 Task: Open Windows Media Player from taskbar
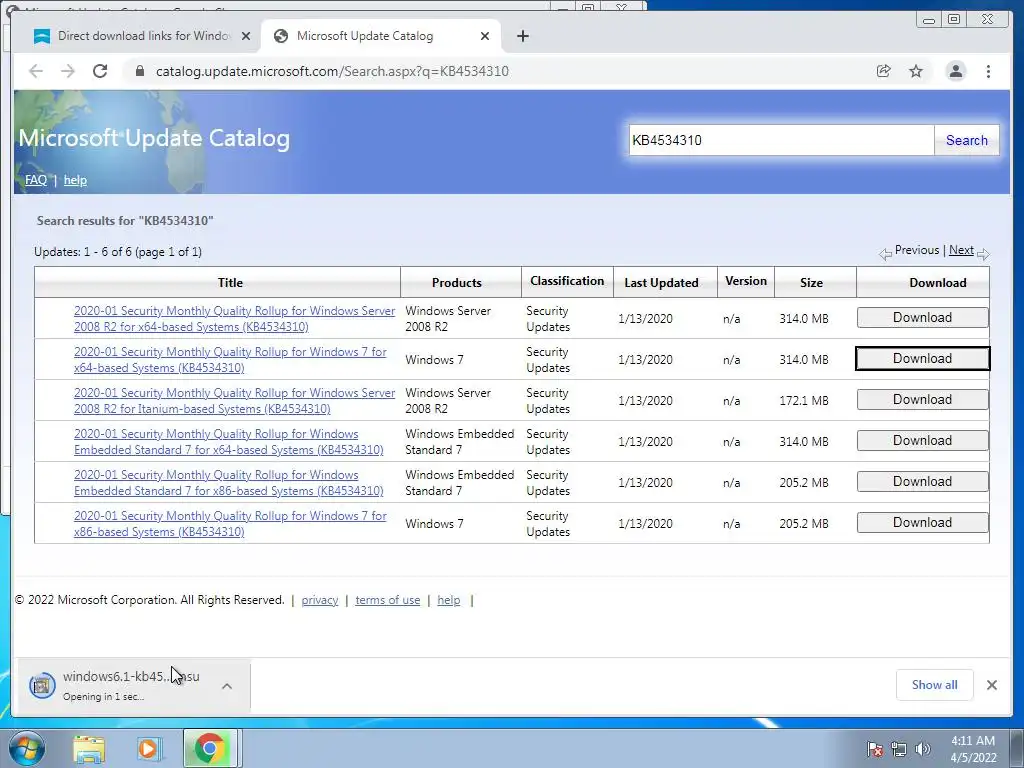pyautogui.click(x=148, y=749)
